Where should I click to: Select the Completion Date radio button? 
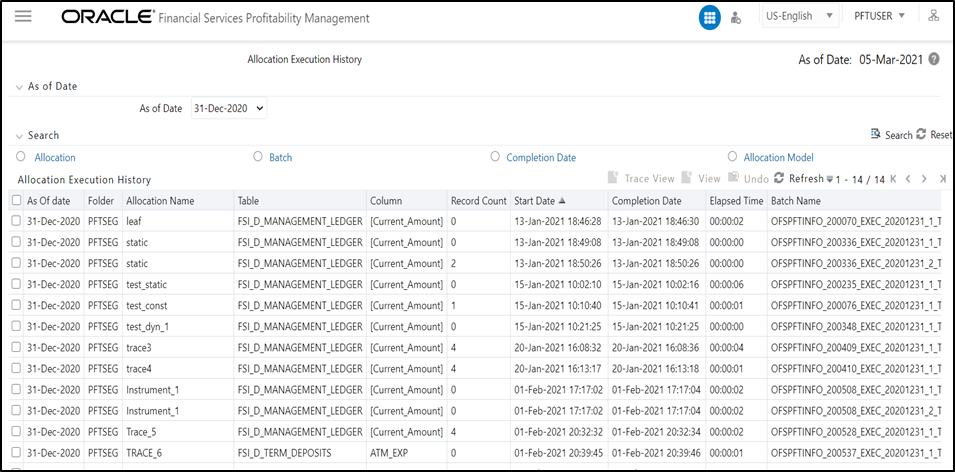[495, 157]
